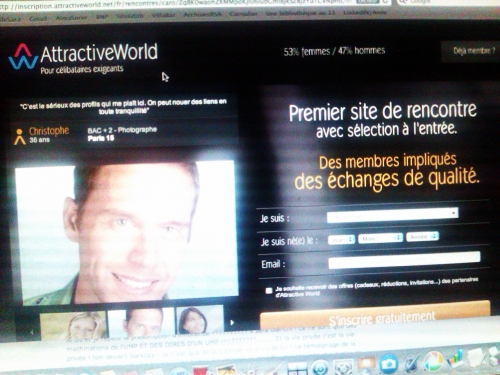Click 'Des membres impliqués' text

(x=387, y=161)
